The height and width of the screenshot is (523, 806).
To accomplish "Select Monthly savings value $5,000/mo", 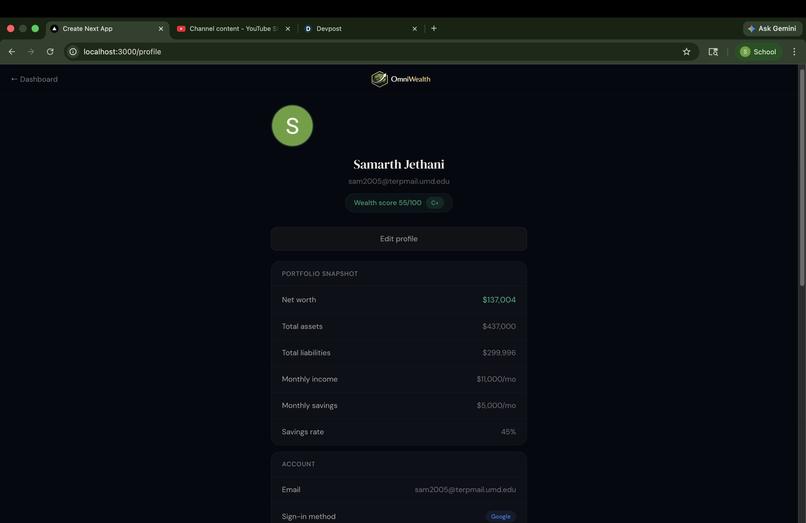I will coord(496,405).
